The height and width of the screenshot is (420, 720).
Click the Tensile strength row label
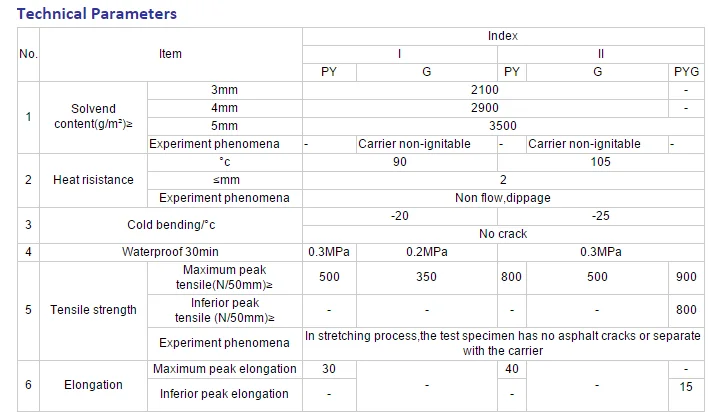click(93, 310)
